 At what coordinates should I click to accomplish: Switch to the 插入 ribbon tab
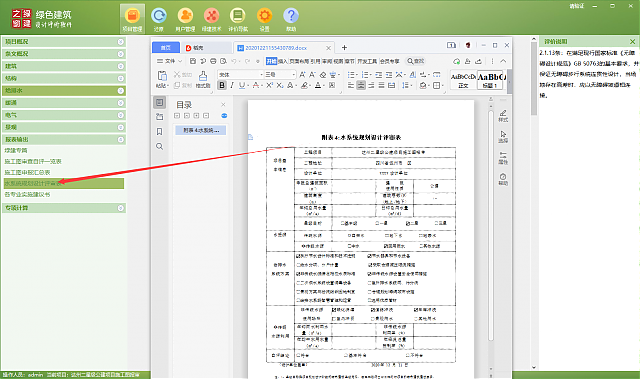pyautogui.click(x=283, y=61)
